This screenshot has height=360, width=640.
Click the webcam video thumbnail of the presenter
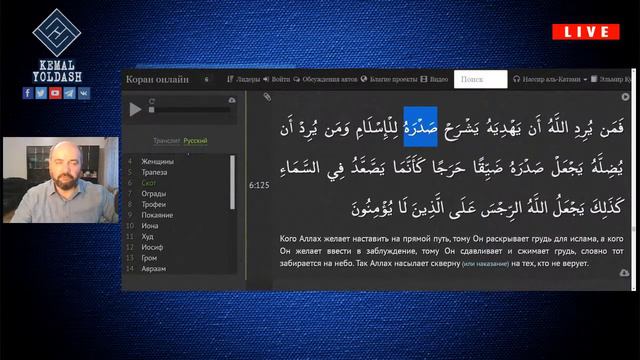[61, 180]
